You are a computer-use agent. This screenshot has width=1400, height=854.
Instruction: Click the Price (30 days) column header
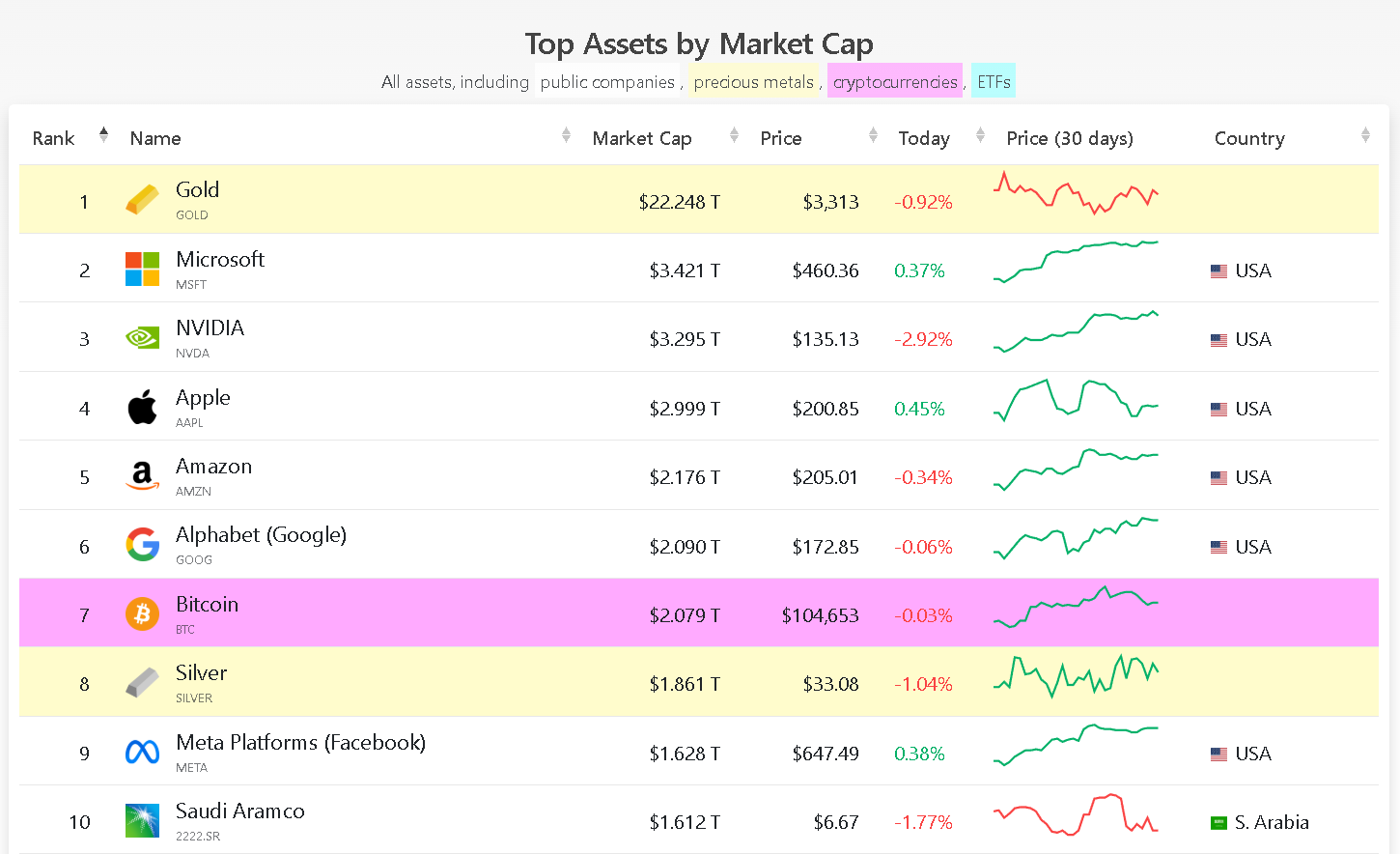point(1070,138)
